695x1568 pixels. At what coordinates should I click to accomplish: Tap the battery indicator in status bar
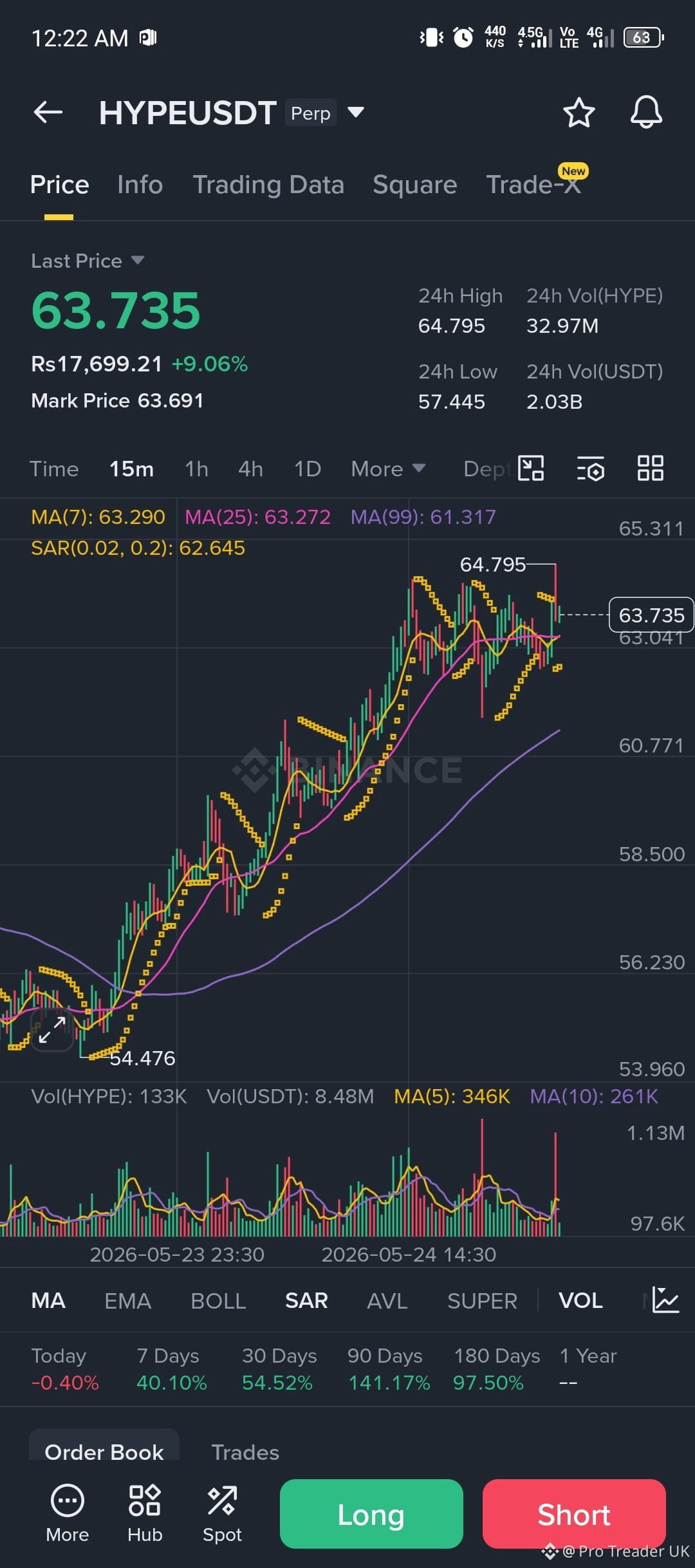coord(644,37)
